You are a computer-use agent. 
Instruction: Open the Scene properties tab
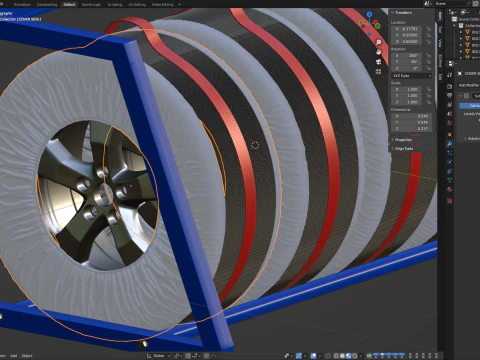tap(449, 114)
